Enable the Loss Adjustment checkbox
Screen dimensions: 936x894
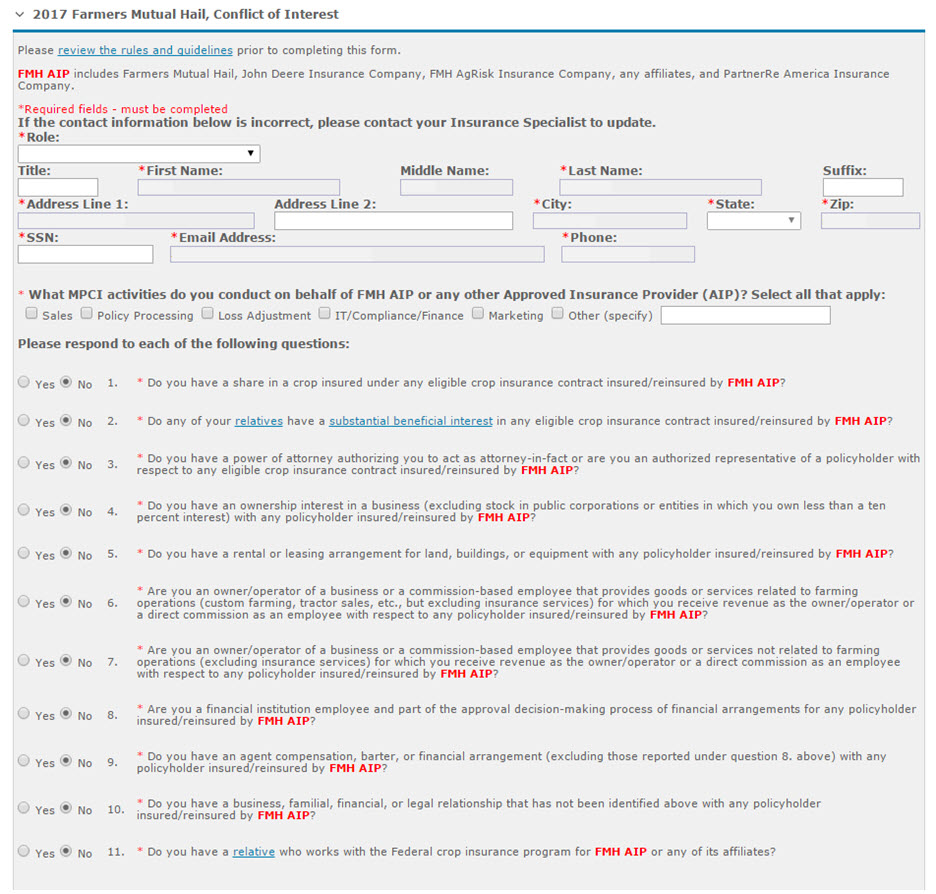pos(207,314)
